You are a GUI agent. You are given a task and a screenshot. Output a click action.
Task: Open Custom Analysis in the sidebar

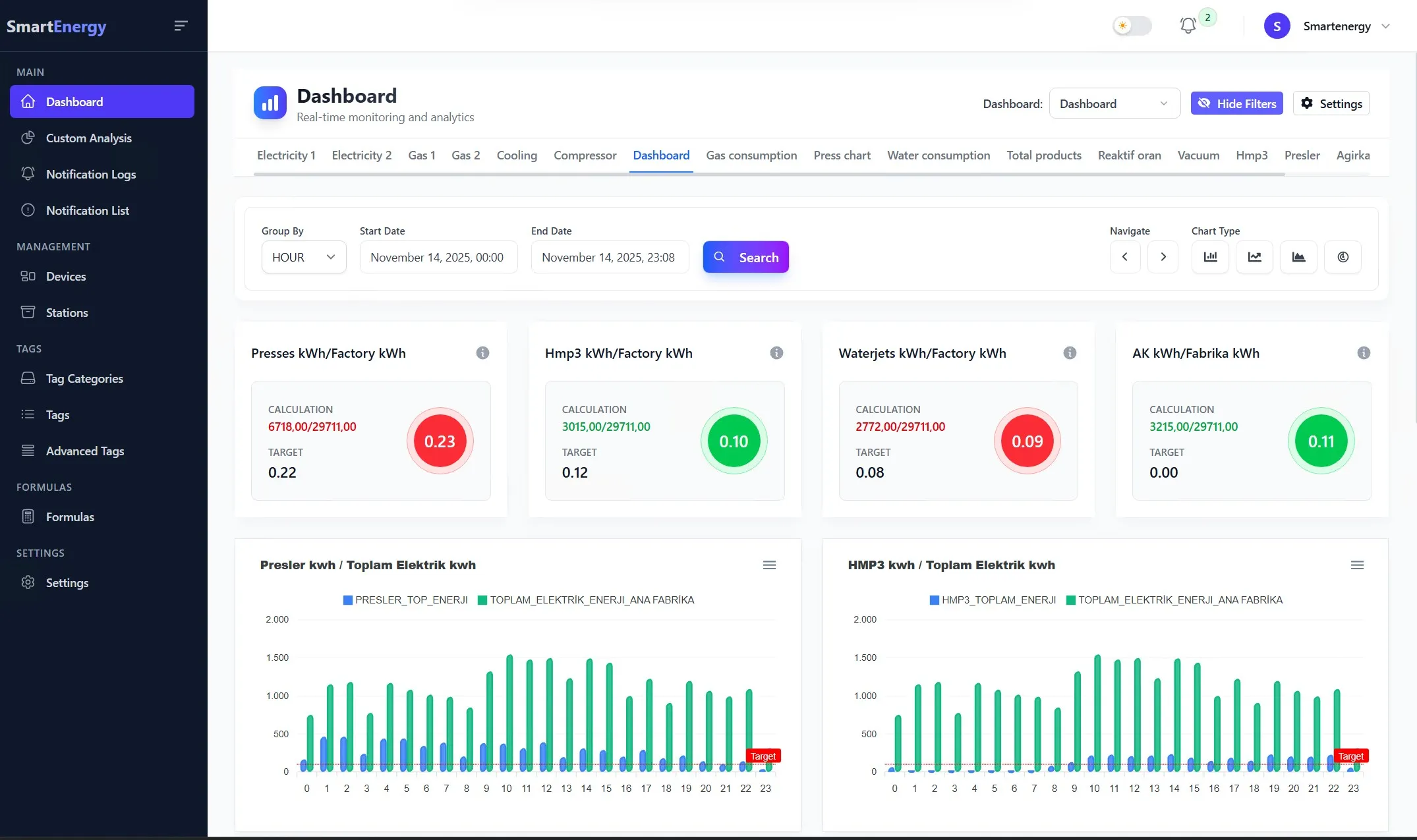[x=89, y=138]
